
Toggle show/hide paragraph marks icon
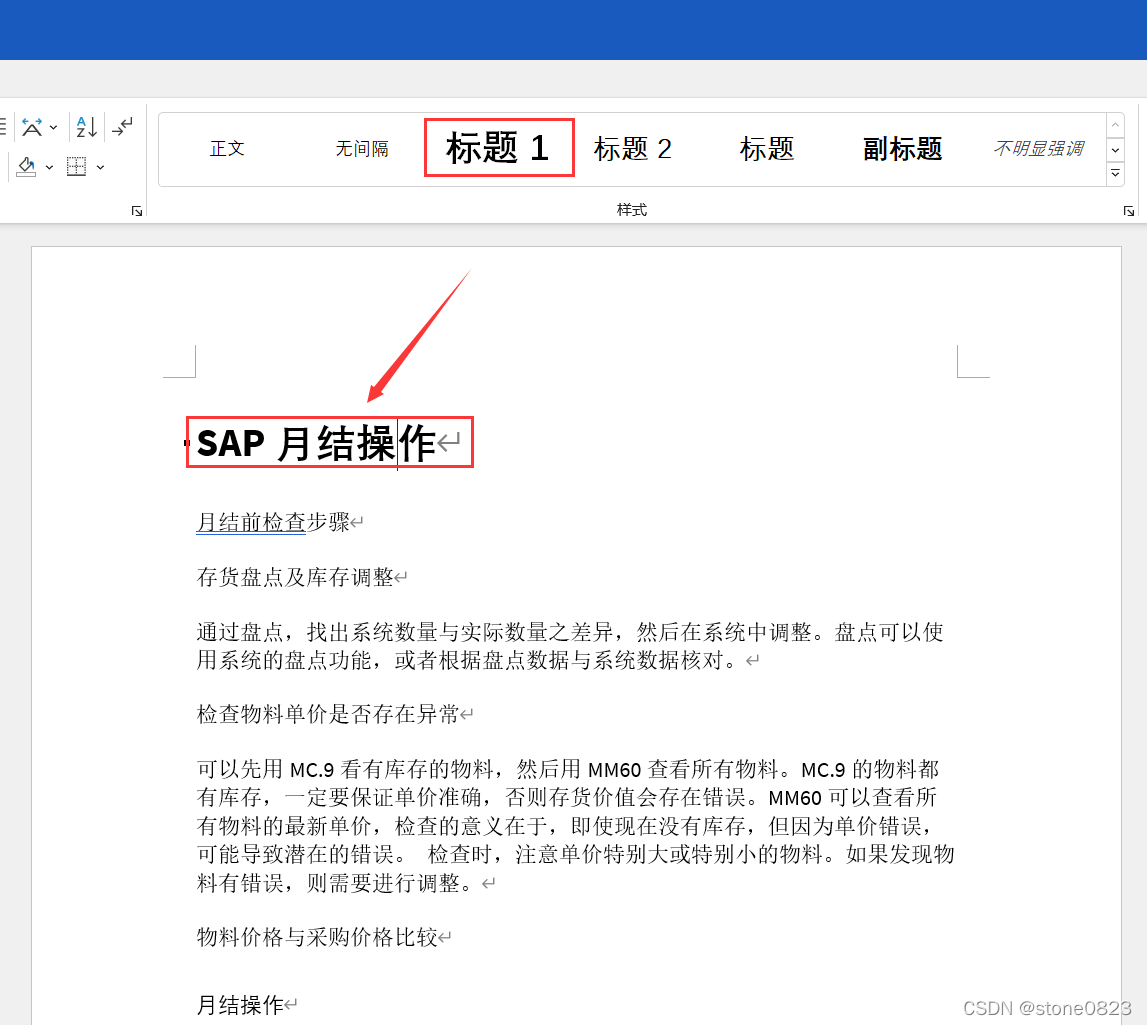point(122,127)
